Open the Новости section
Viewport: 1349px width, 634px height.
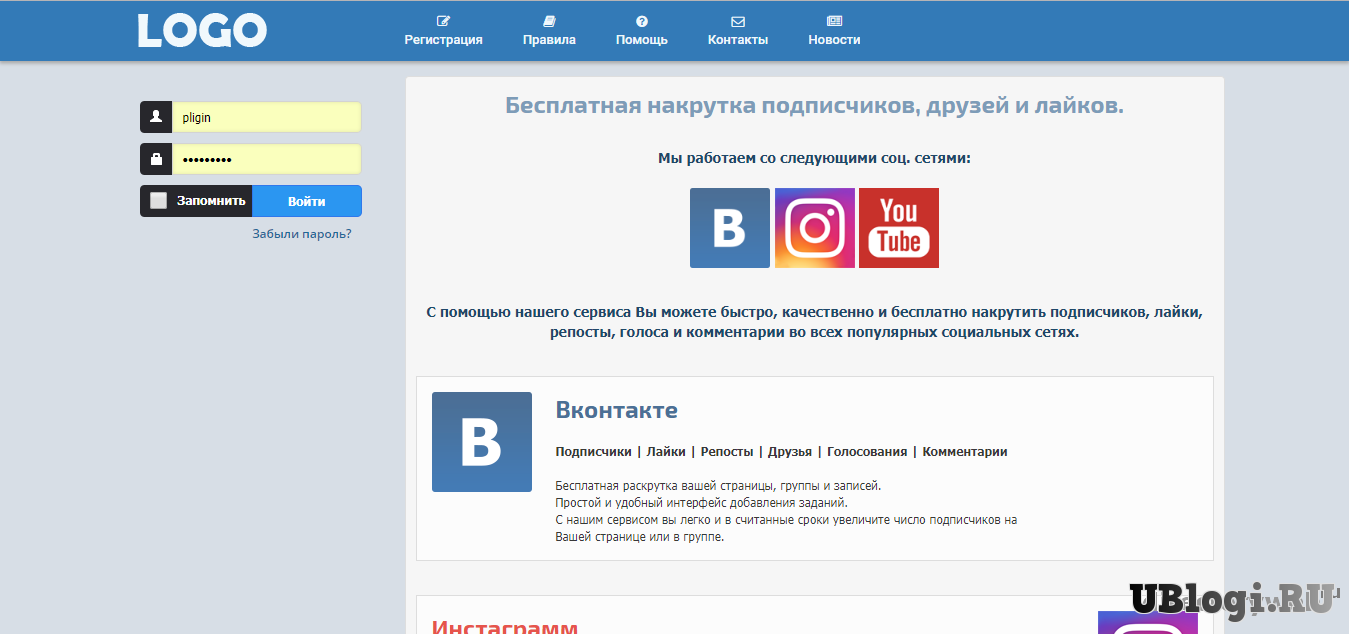tap(834, 31)
